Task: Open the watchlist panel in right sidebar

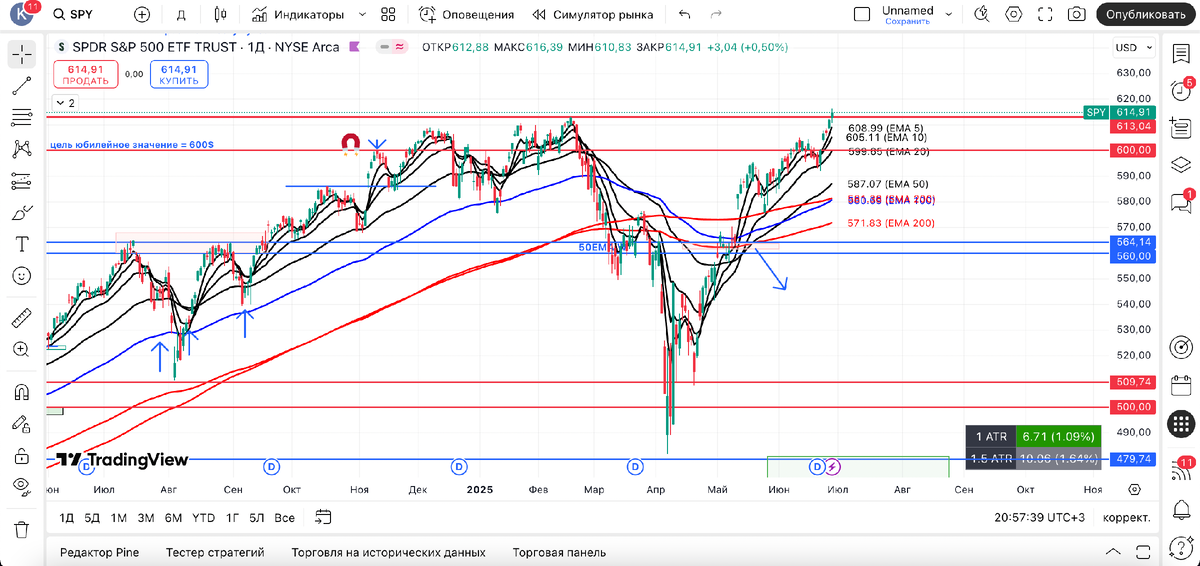Action: (1181, 55)
